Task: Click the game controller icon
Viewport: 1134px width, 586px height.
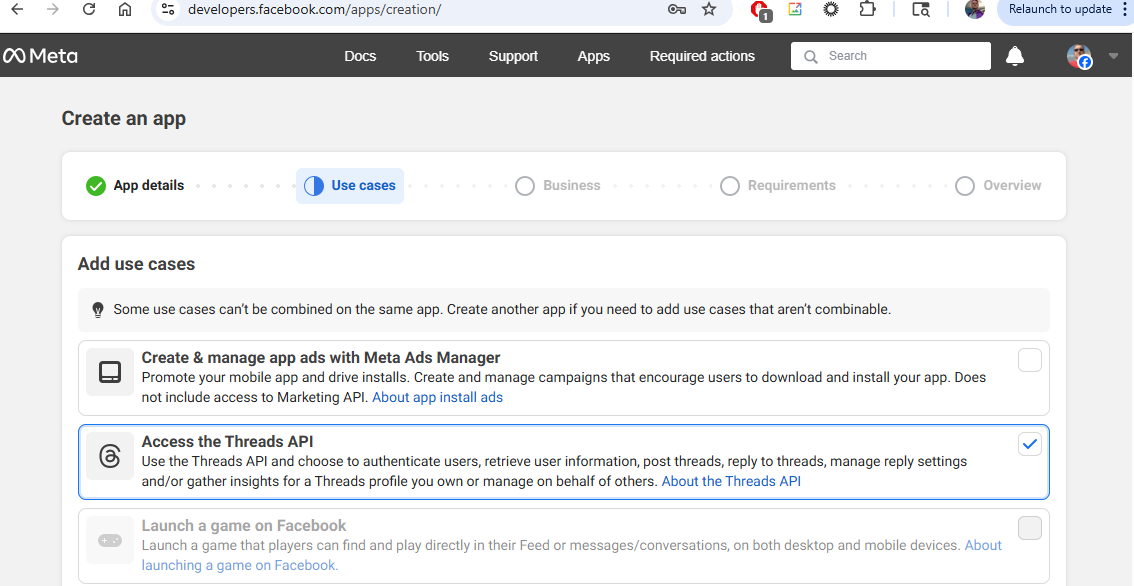Action: 110,540
